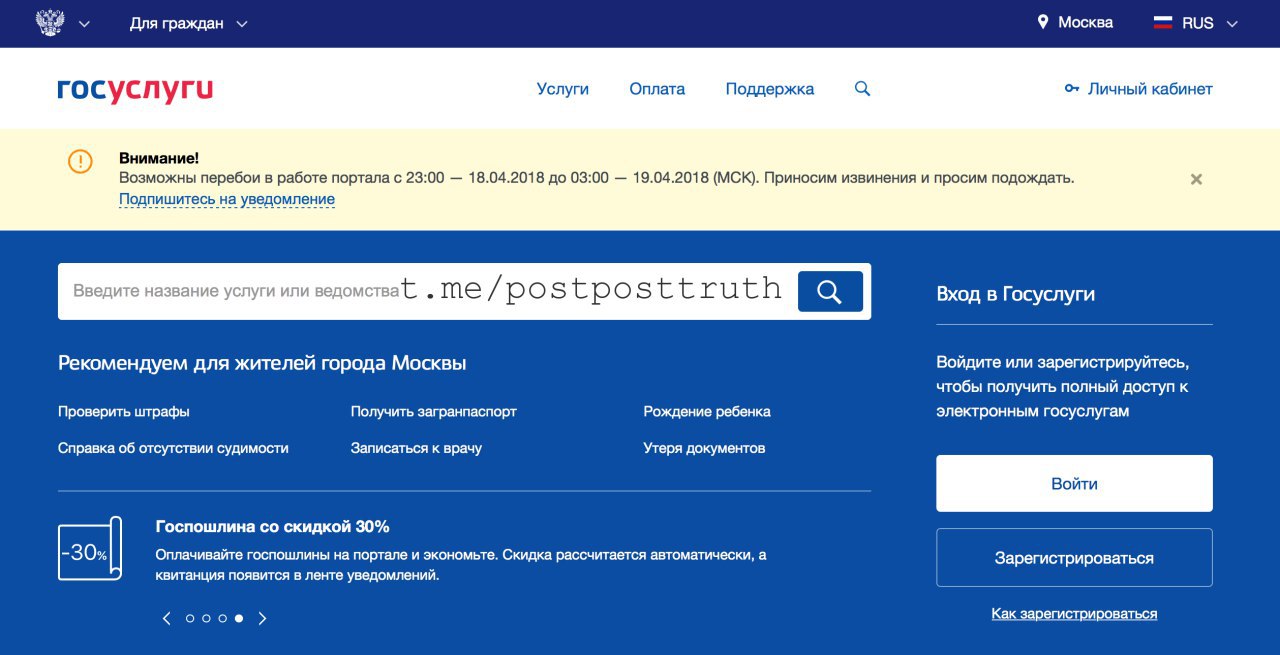
Task: Click the -30% discount receipt icon
Action: (x=90, y=549)
